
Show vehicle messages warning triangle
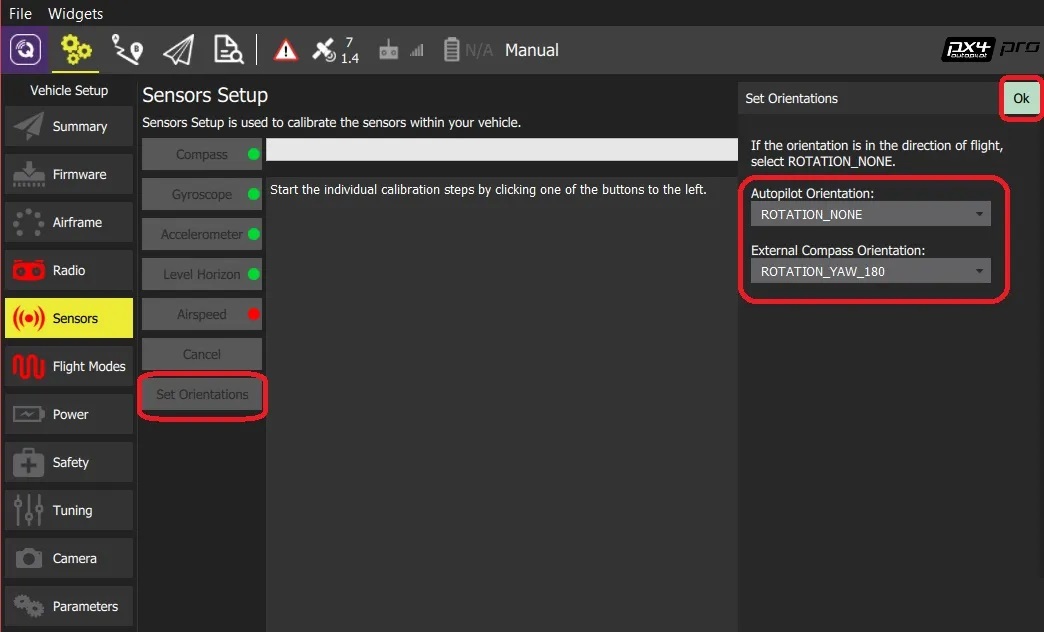click(286, 50)
